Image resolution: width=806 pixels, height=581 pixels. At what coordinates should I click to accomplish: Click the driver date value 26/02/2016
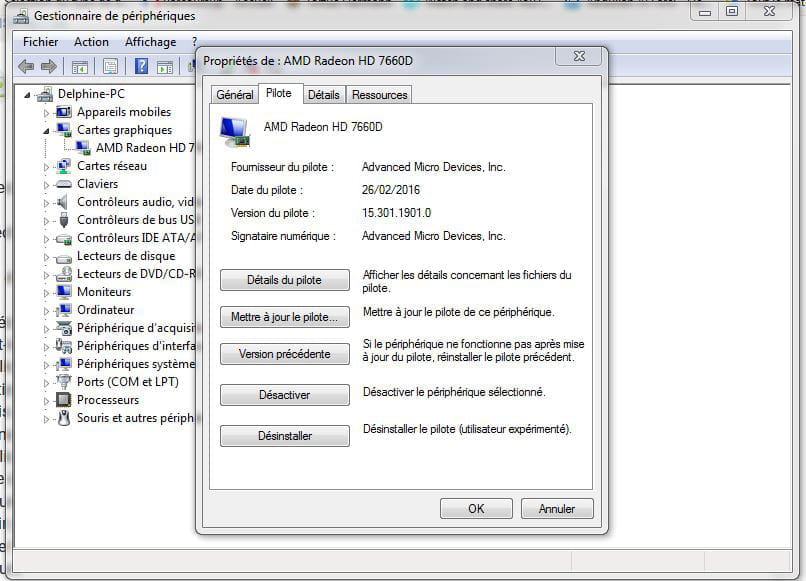pos(391,190)
